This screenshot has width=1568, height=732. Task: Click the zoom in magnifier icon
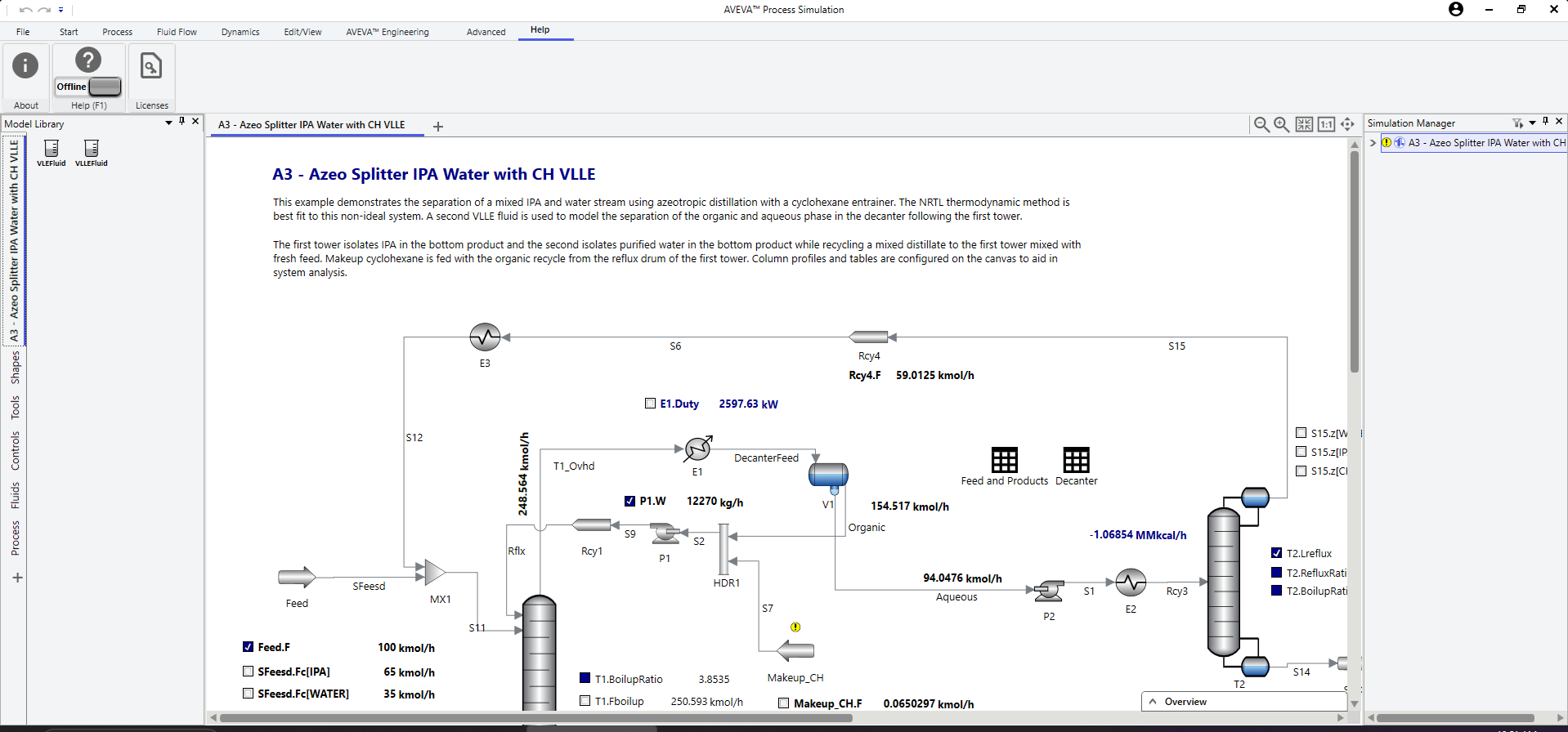(1282, 124)
